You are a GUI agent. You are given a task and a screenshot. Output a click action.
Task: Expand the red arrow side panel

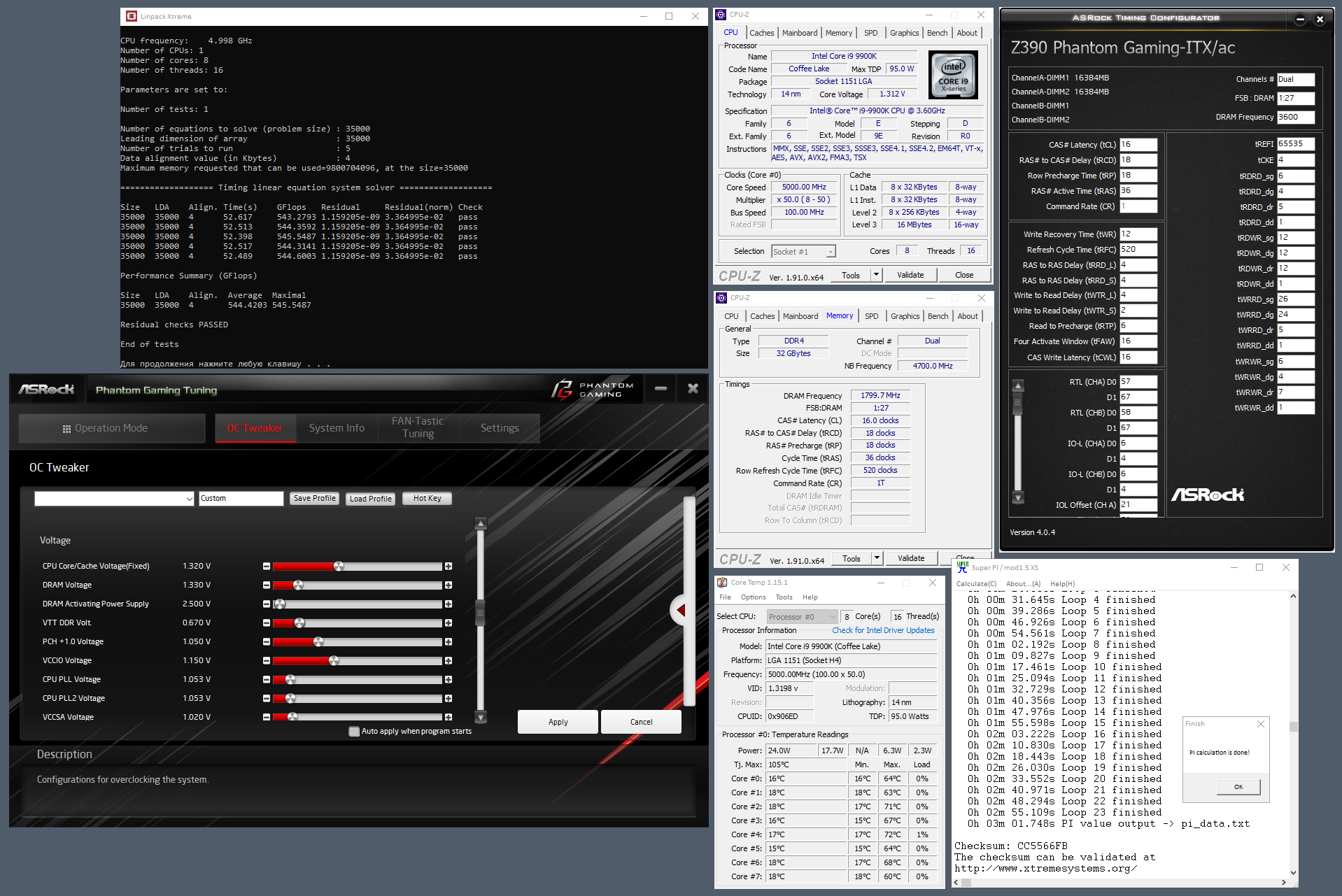[679, 611]
